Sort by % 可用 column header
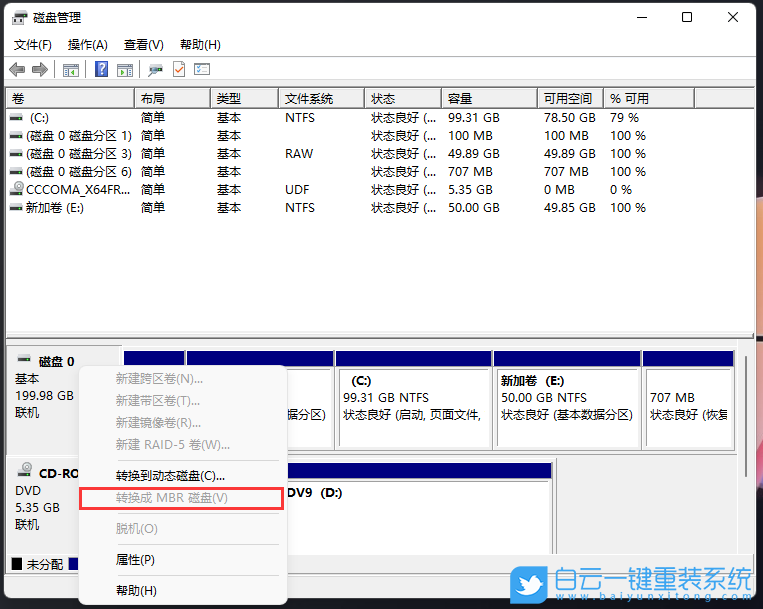 (649, 99)
